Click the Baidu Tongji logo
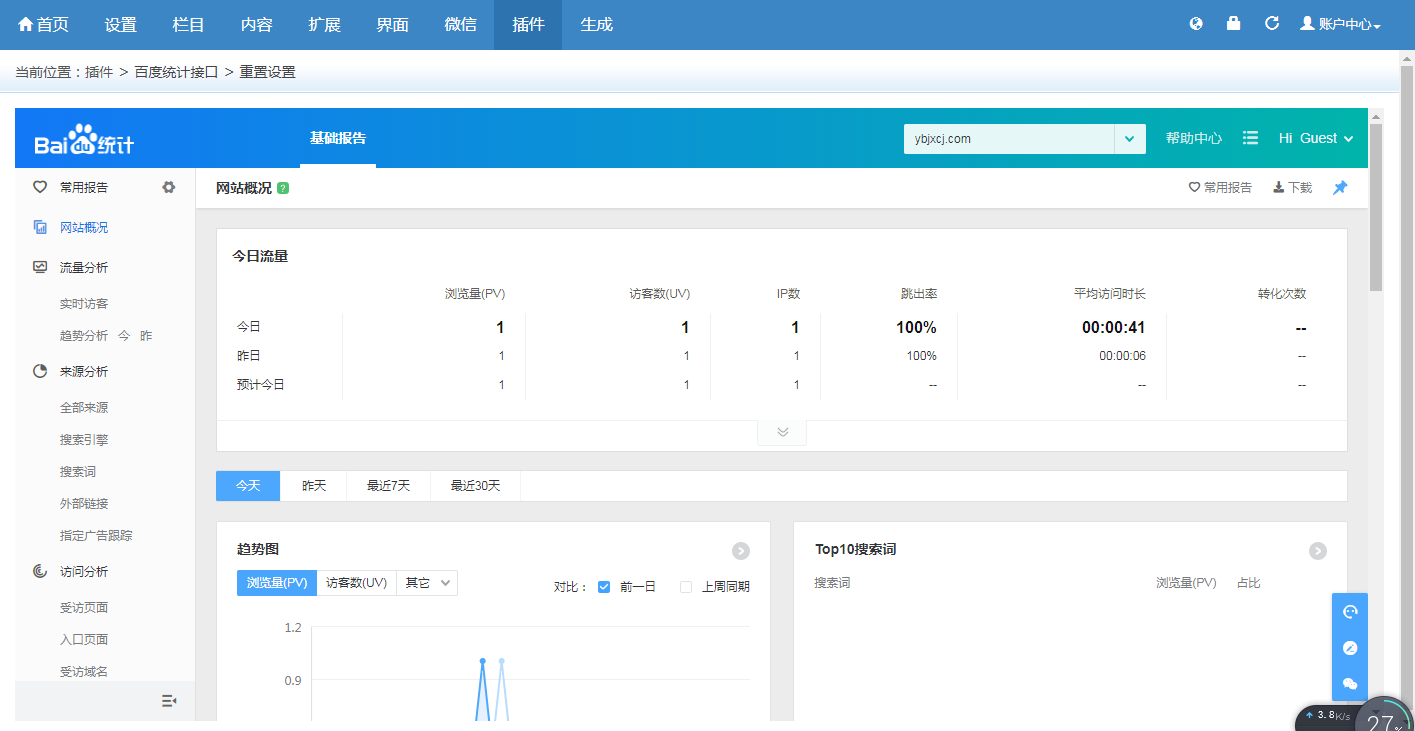Viewport: 1415px width, 731px height. coord(85,138)
